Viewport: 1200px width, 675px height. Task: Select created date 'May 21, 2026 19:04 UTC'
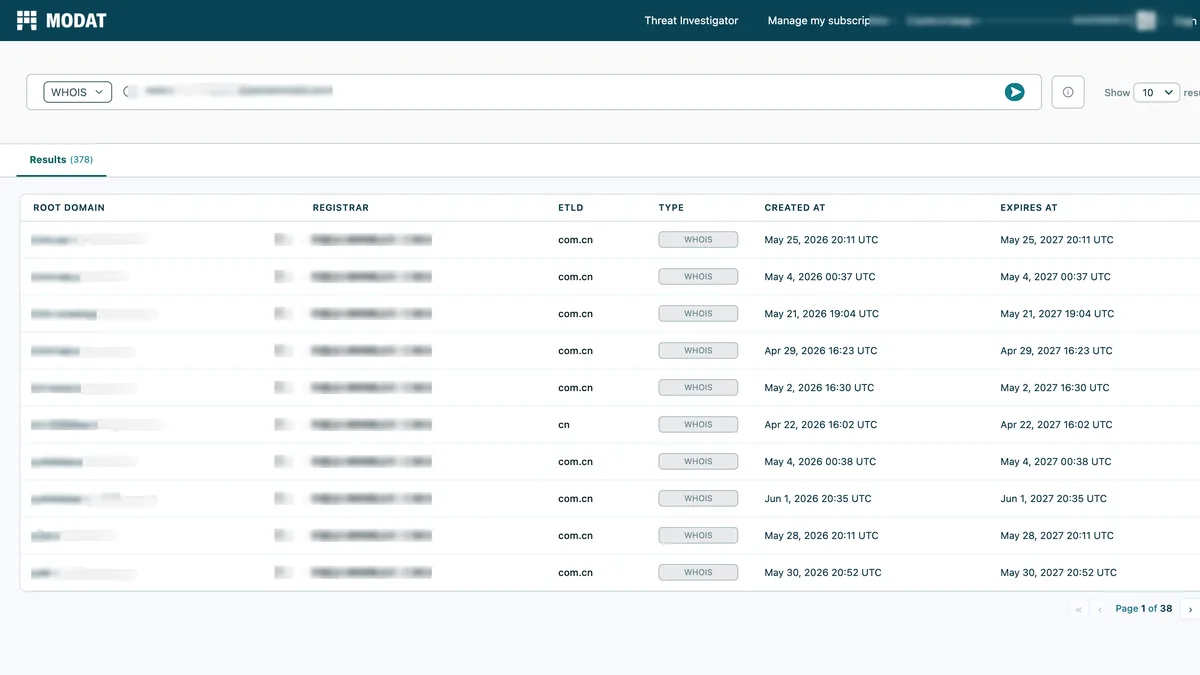point(821,314)
